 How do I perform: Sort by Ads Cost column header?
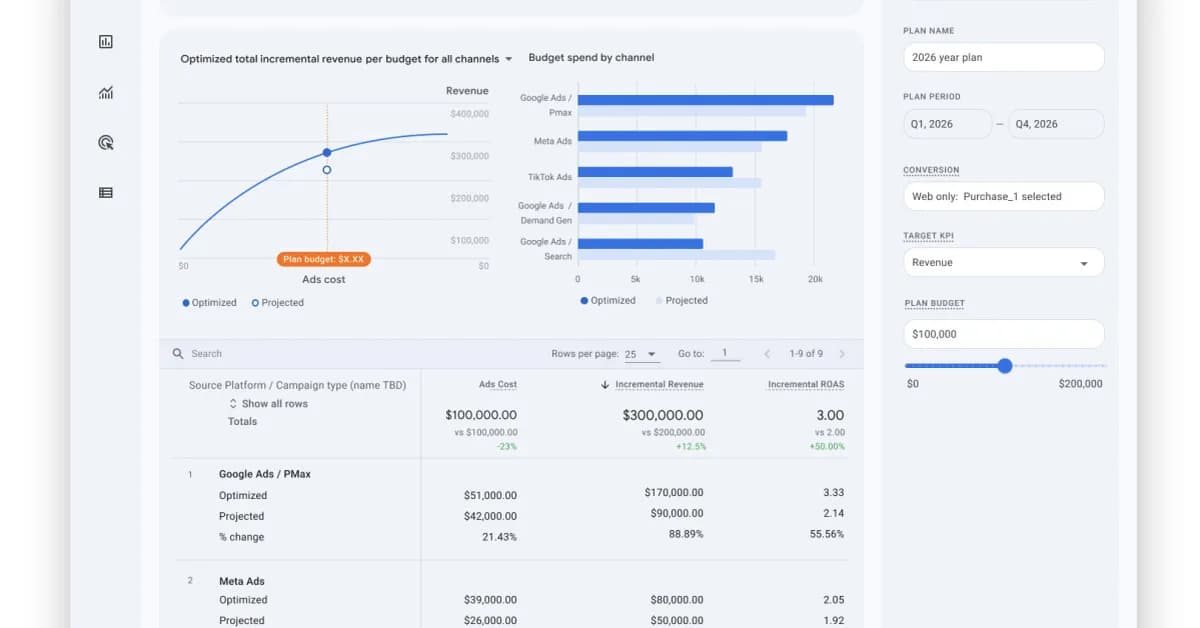(498, 385)
